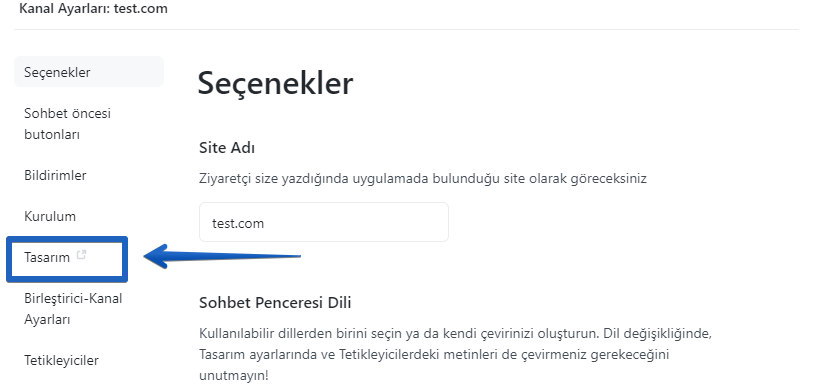Click the blue highlight frame's border
The image size is (815, 389).
click(x=67, y=239)
